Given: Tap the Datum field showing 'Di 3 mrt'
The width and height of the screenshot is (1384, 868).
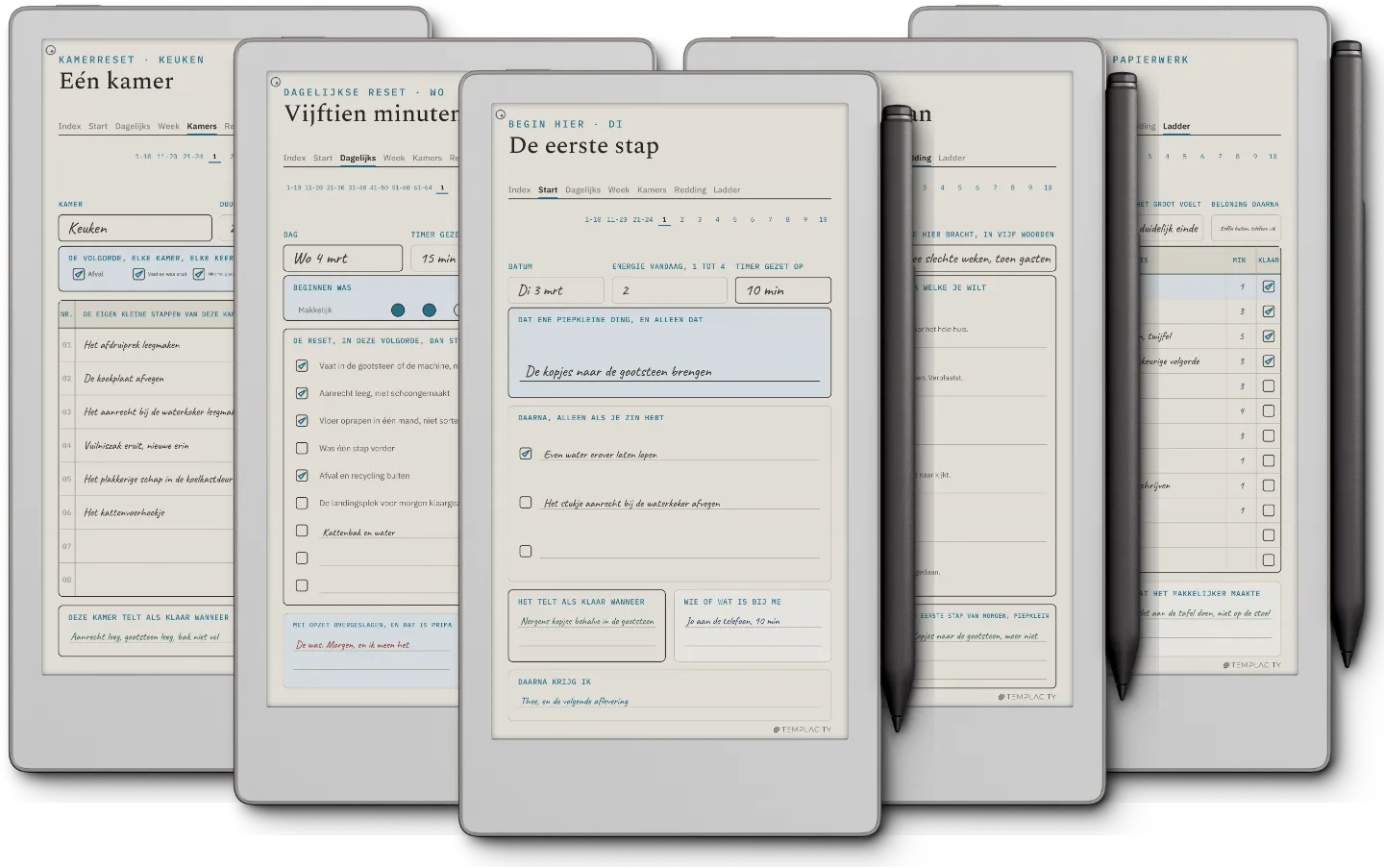Looking at the screenshot, I should point(556,290).
